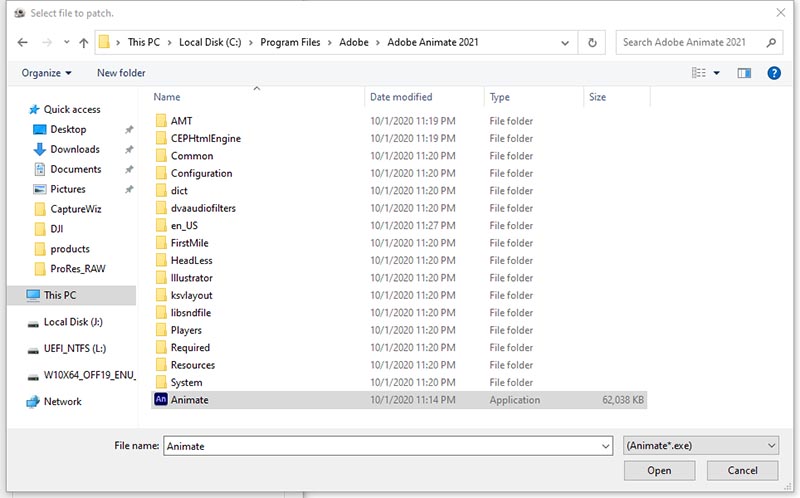Click the Open button
Image resolution: width=800 pixels, height=498 pixels.
point(659,470)
